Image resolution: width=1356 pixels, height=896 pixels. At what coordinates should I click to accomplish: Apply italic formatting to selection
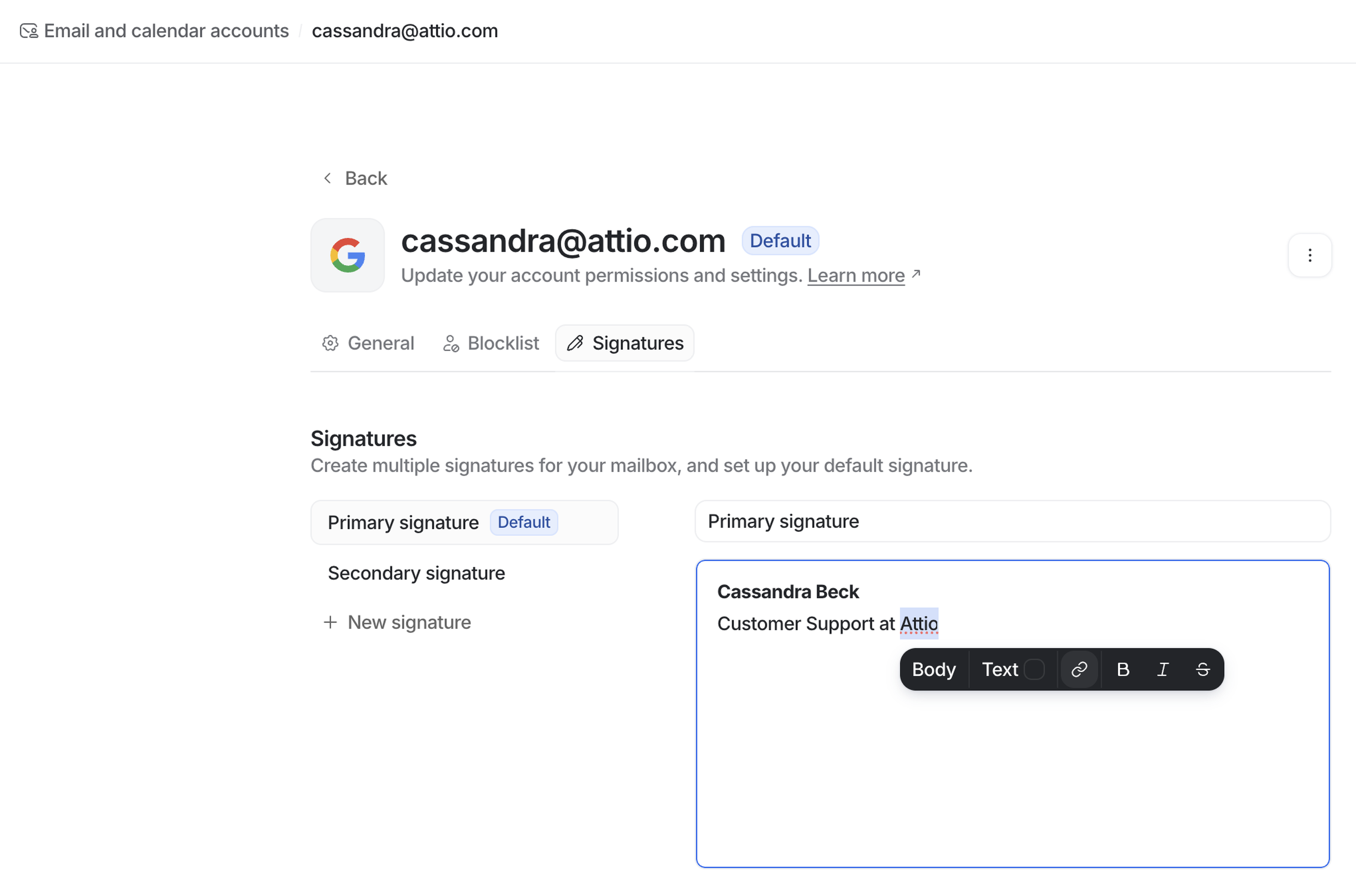[1162, 669]
